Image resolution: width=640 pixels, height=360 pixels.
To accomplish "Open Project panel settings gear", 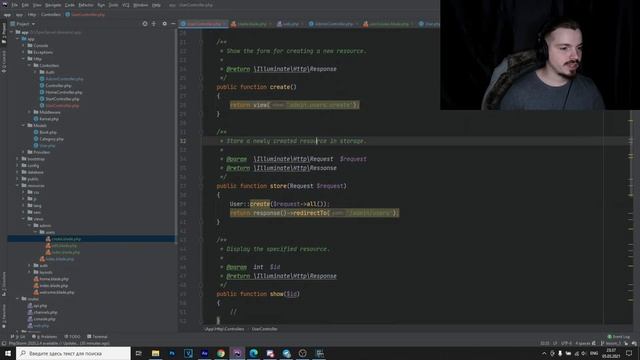I will click(x=164, y=24).
